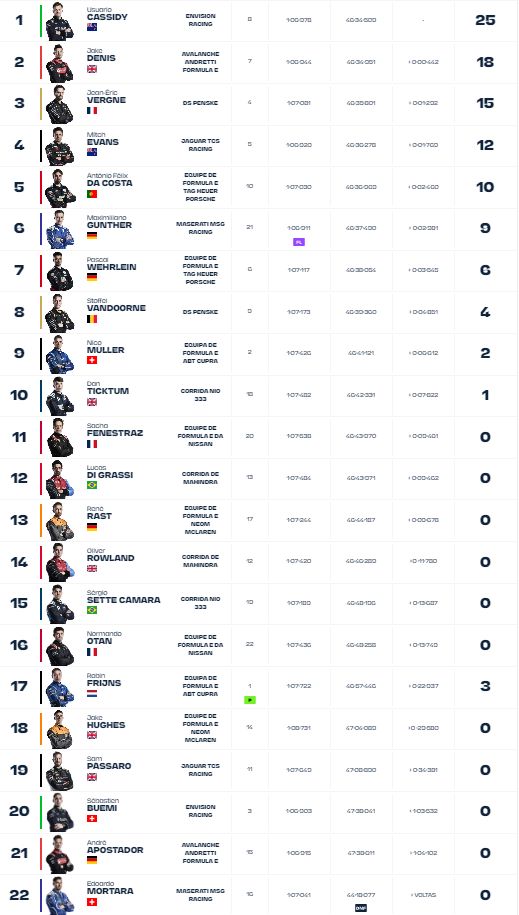Click the green pole position badge for Frijns
Image resolution: width=519 pixels, height=915 pixels.
coord(250,700)
